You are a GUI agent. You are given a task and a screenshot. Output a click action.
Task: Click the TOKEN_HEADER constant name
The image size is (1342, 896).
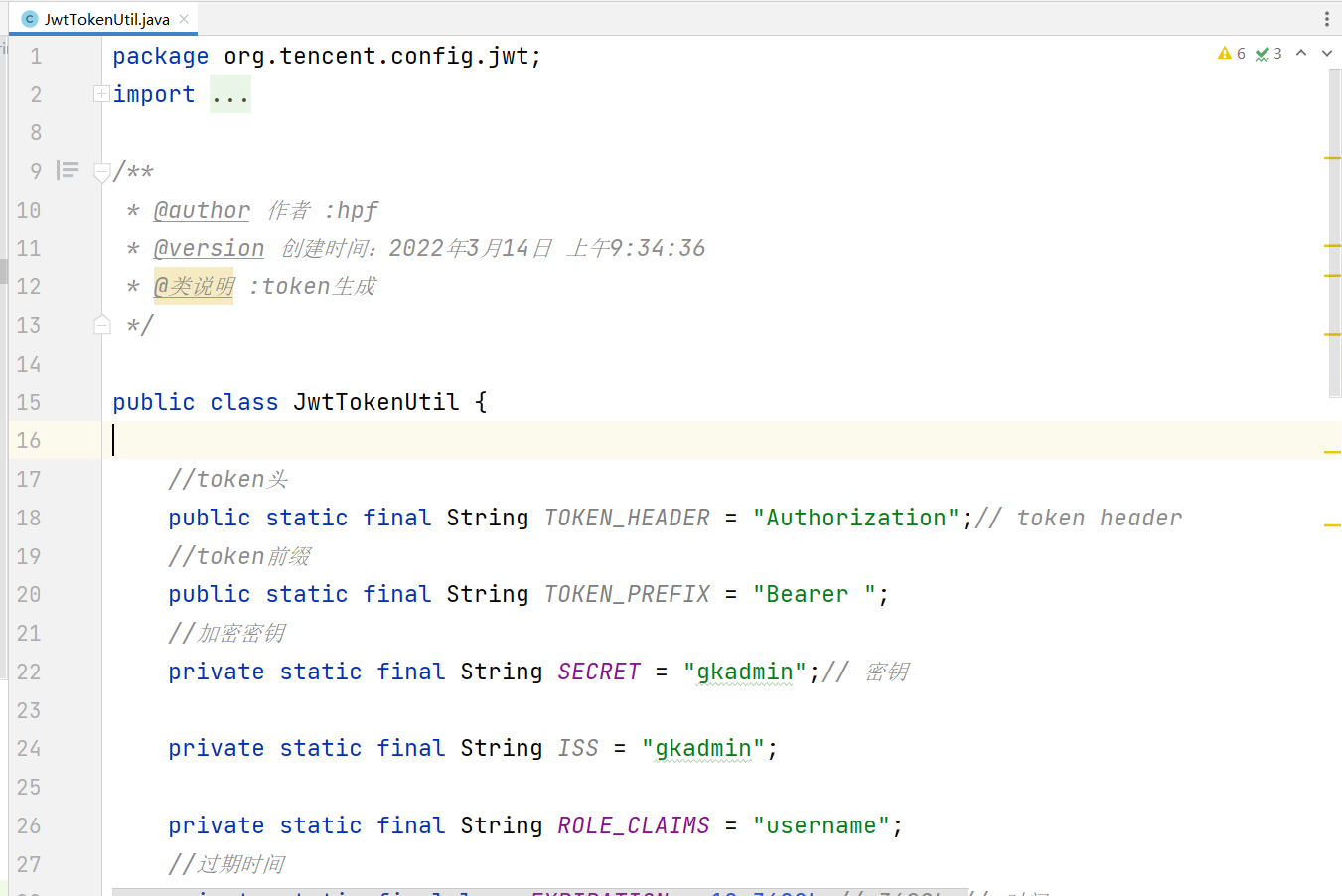tap(627, 518)
